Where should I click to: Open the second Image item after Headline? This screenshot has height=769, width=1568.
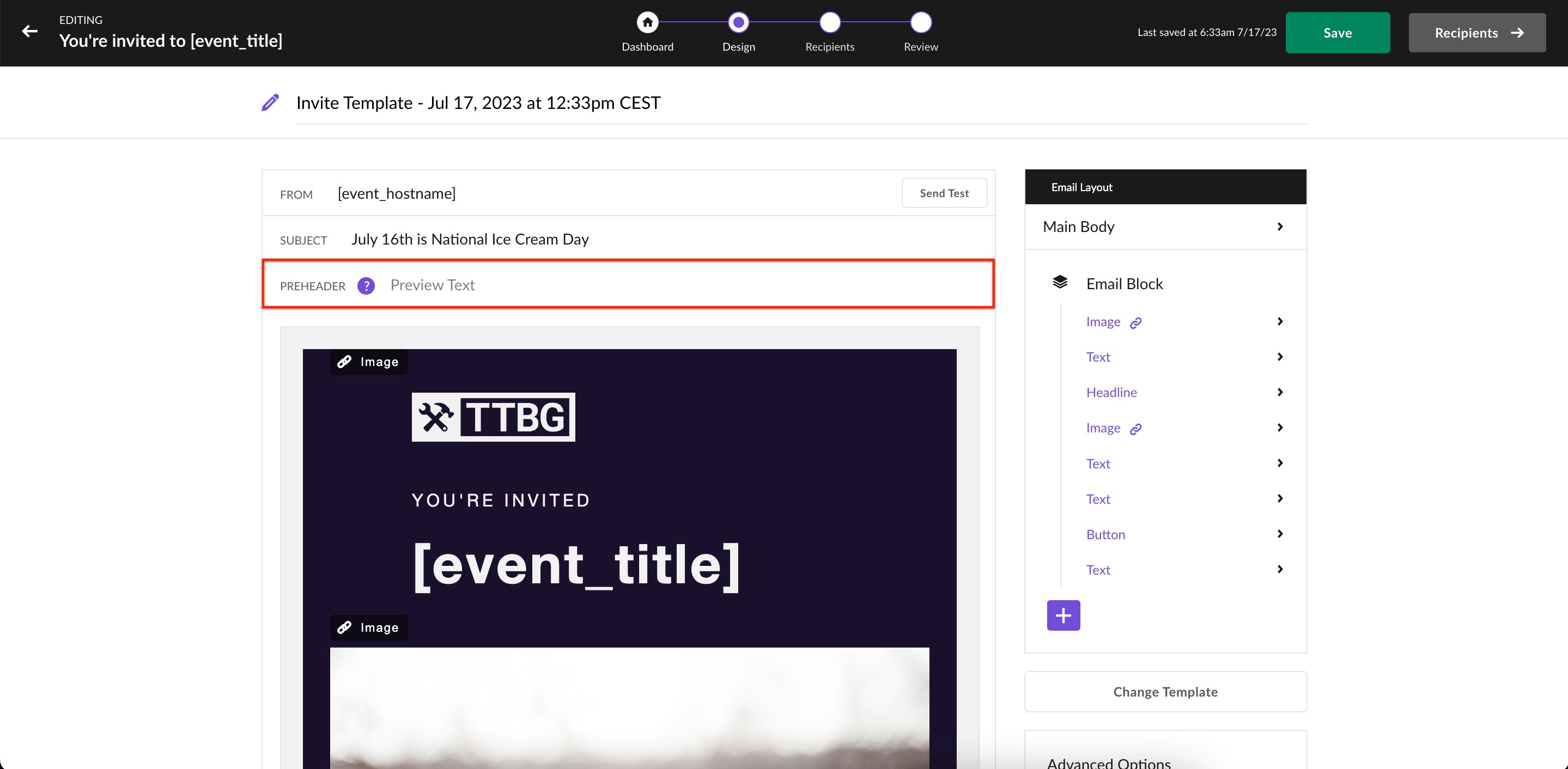pyautogui.click(x=1103, y=428)
